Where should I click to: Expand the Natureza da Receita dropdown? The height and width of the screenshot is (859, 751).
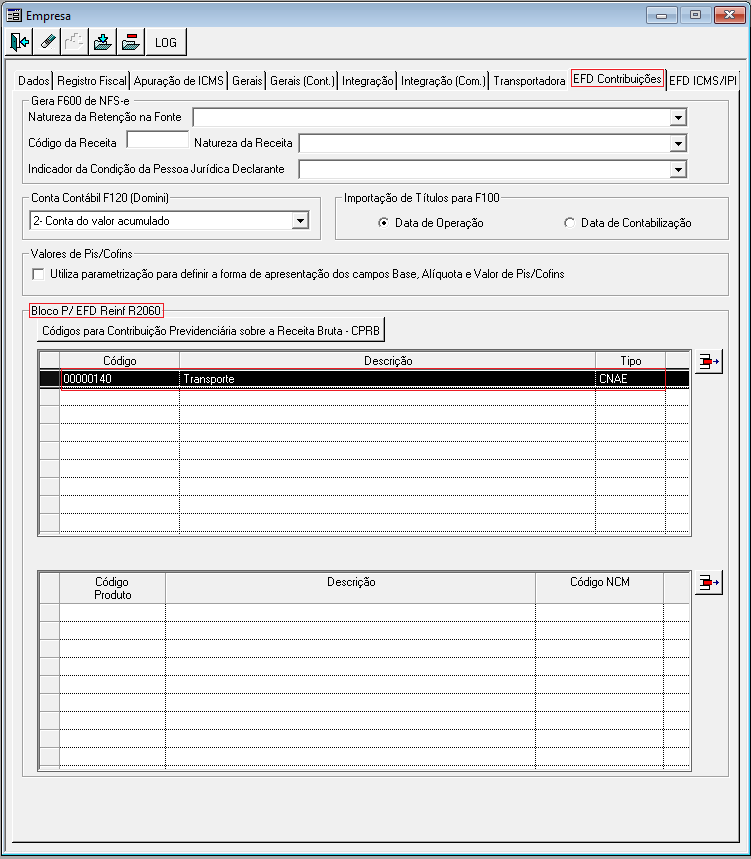[678, 144]
